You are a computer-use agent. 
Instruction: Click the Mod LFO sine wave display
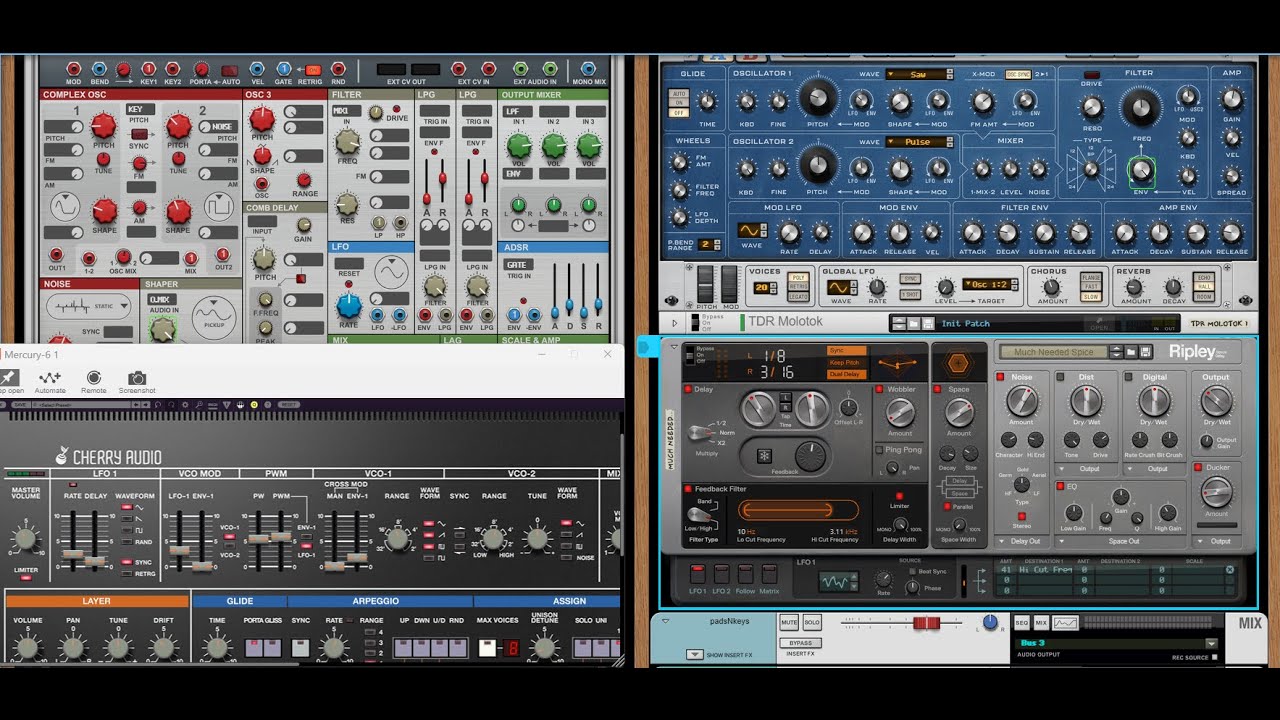749,230
